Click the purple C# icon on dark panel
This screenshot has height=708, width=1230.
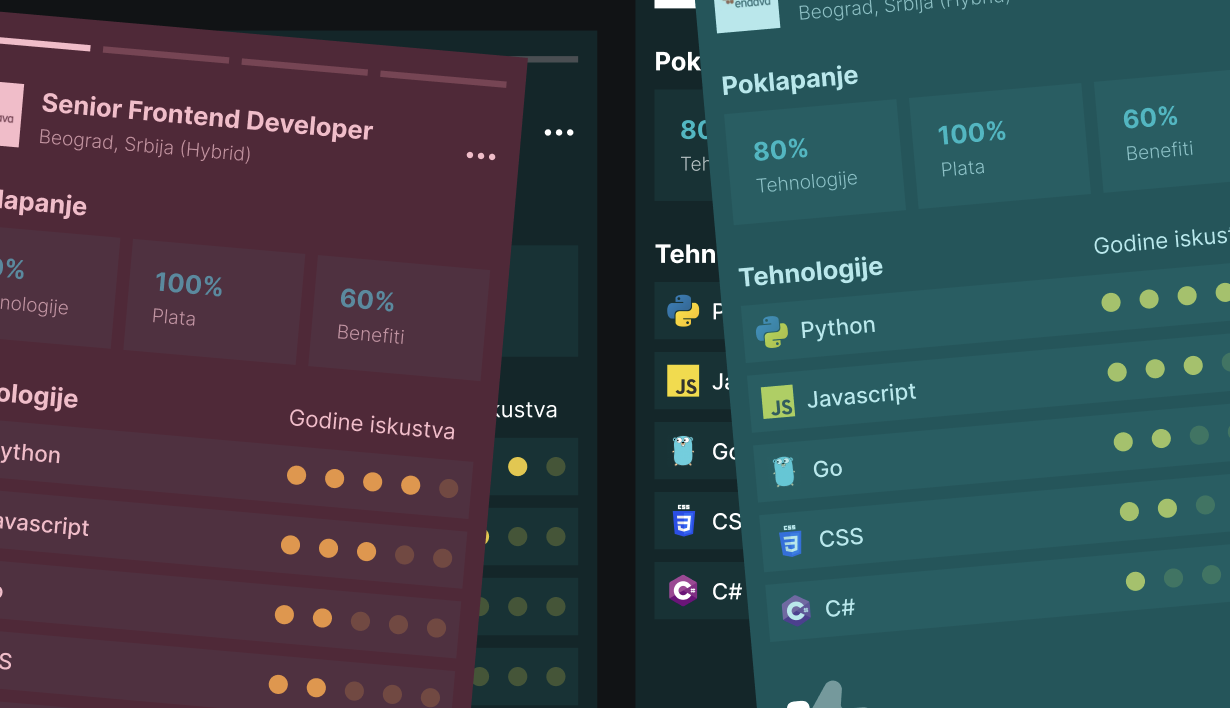[683, 591]
